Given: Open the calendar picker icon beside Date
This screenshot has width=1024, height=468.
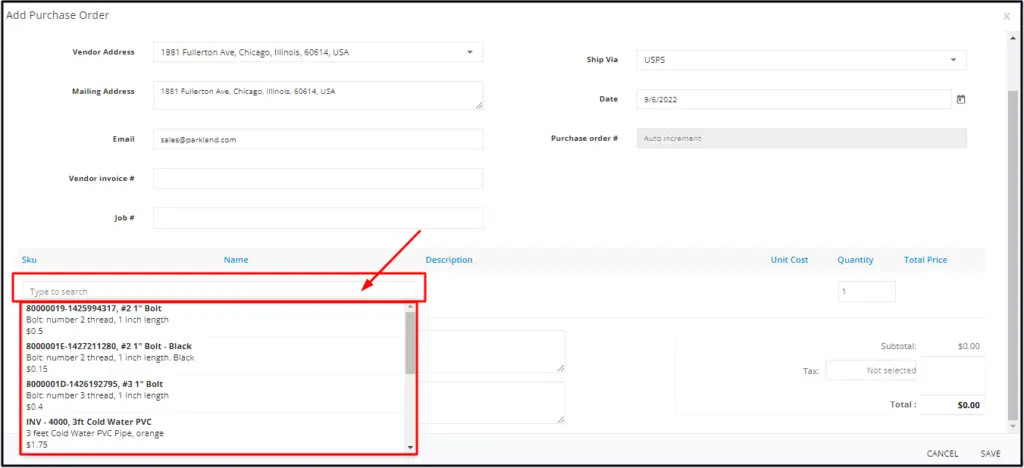Looking at the screenshot, I should coord(961,100).
